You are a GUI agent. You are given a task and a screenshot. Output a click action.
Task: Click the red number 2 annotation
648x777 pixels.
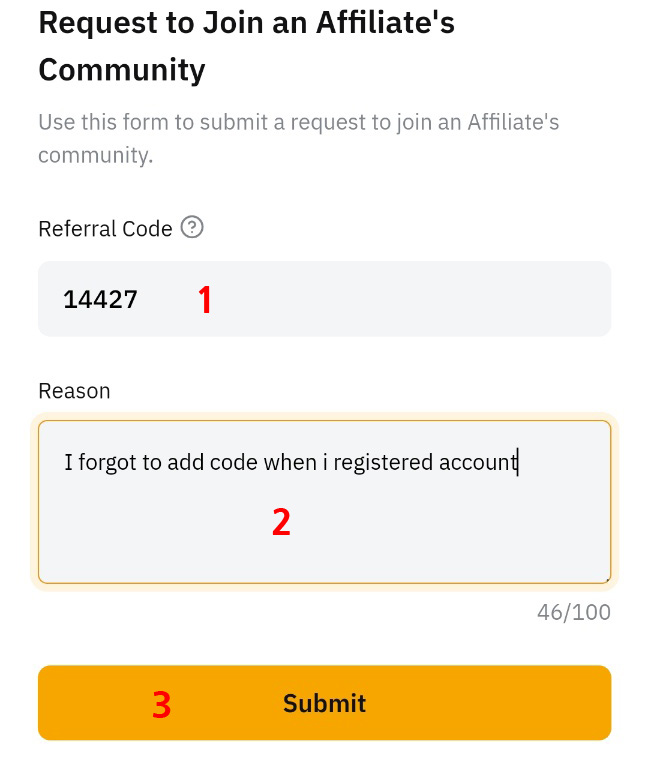281,522
